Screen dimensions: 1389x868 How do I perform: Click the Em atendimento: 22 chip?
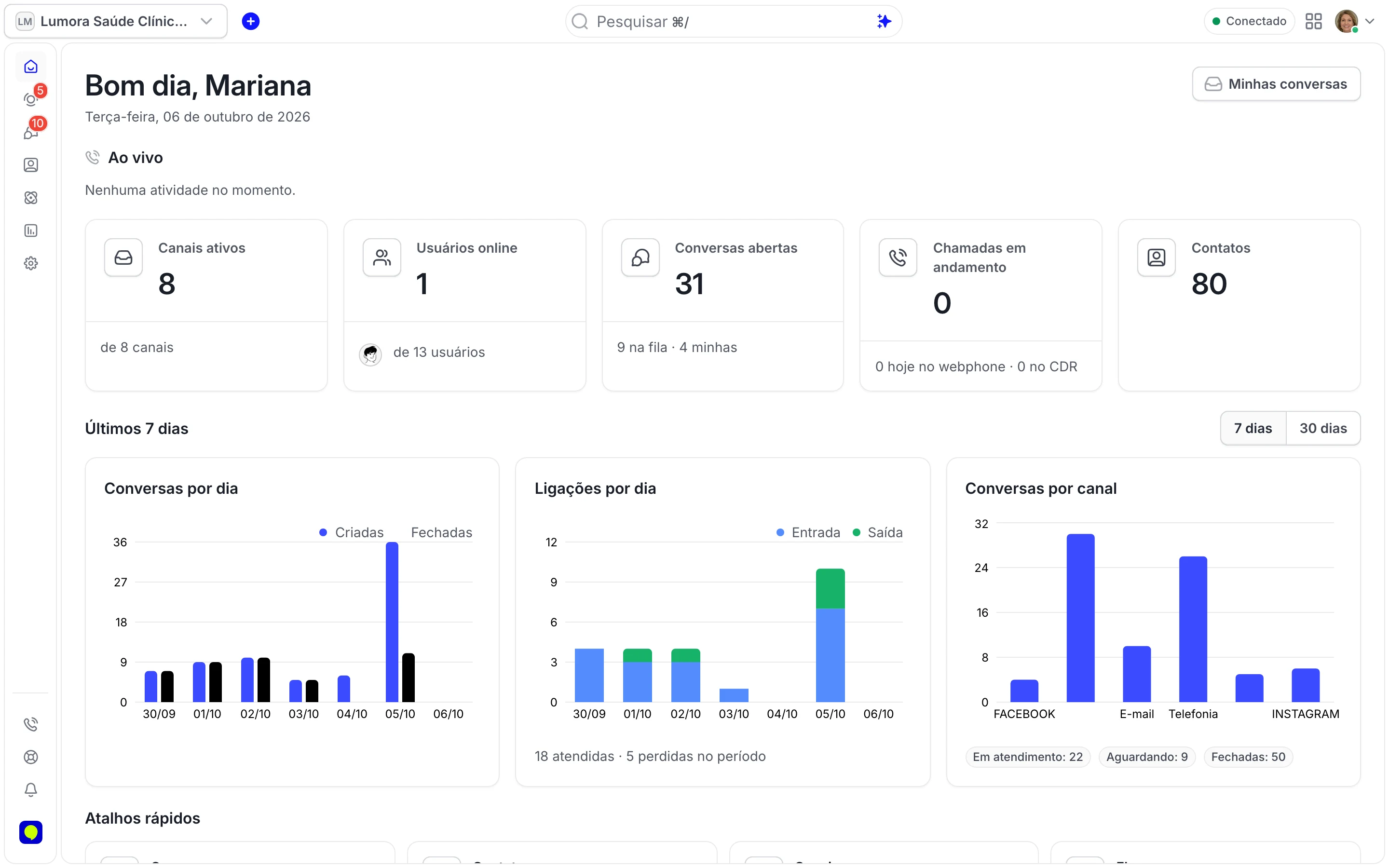click(1027, 757)
